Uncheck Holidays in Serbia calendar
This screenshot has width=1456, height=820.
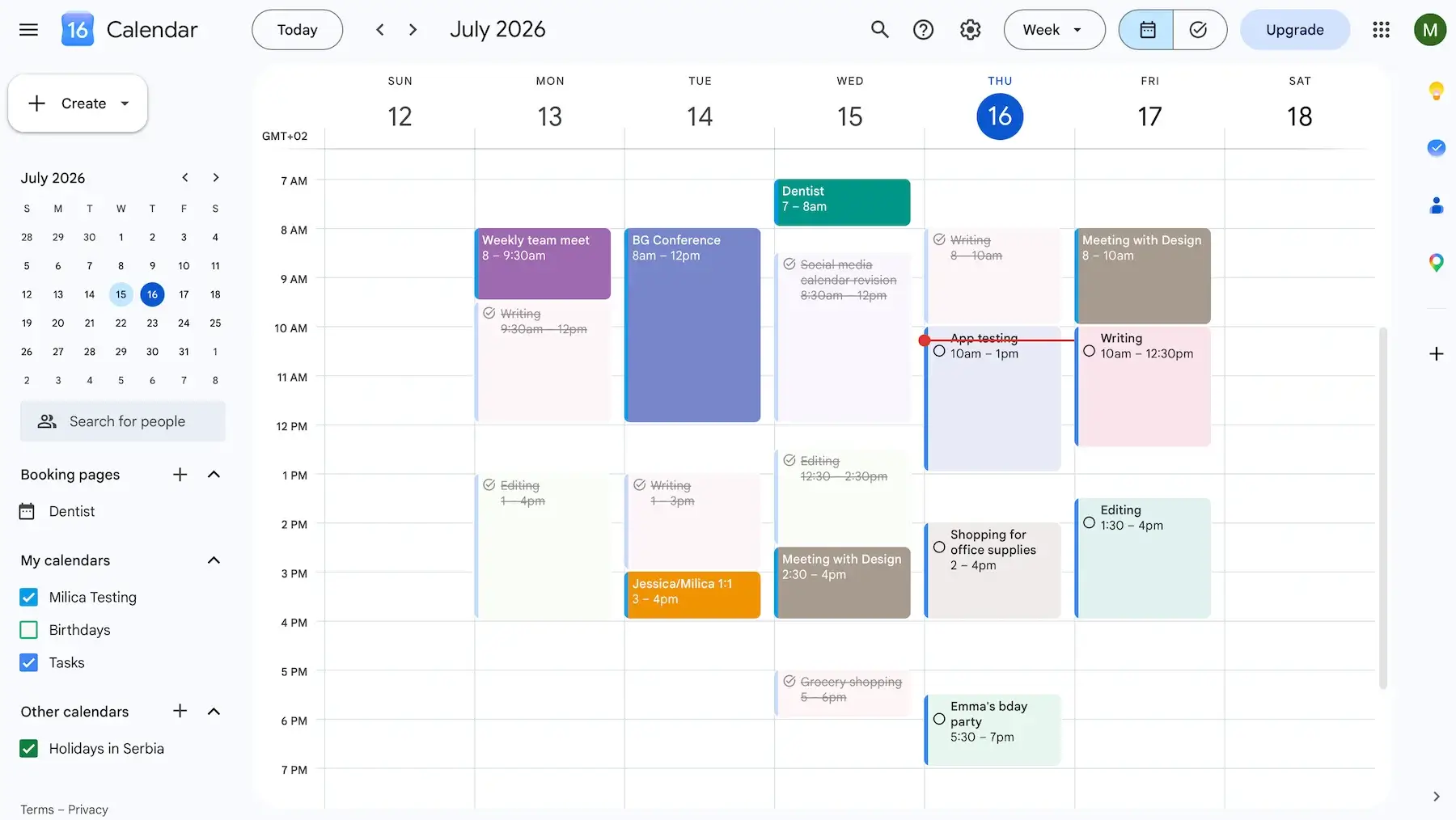(x=28, y=748)
